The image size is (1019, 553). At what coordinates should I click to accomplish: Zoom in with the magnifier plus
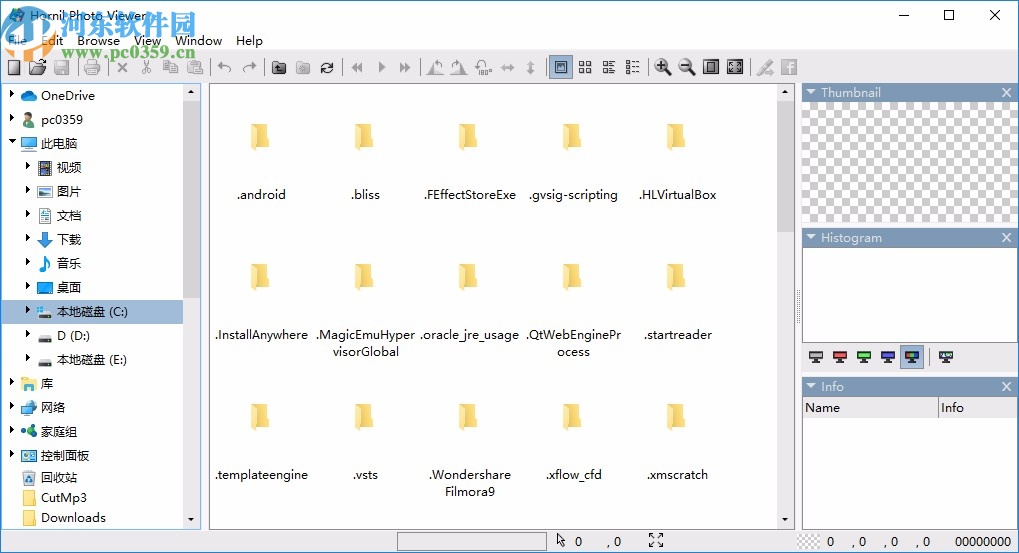663,67
